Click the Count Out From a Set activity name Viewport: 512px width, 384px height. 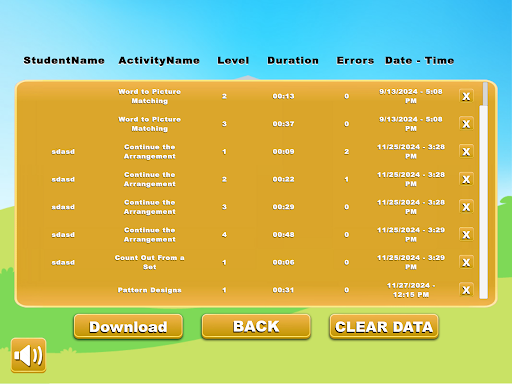click(149, 262)
